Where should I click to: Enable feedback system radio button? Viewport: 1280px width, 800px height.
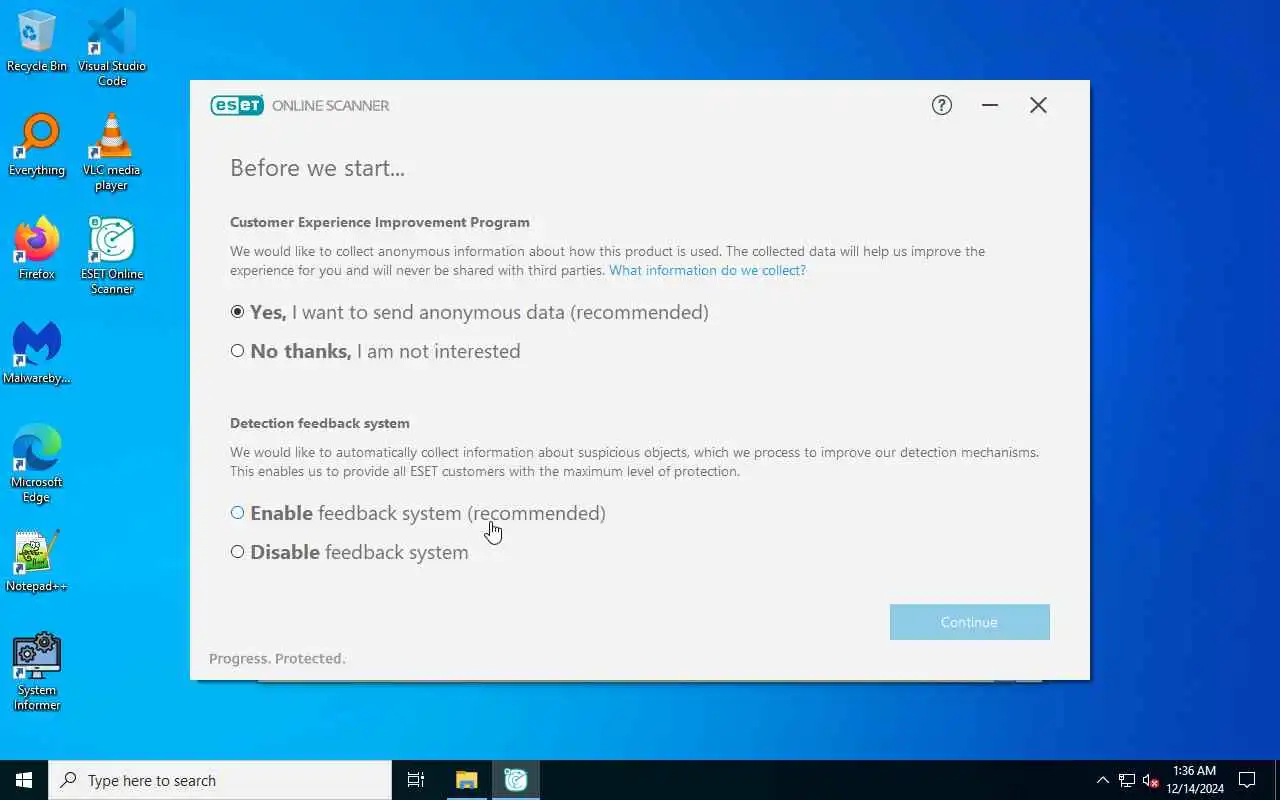(237, 513)
